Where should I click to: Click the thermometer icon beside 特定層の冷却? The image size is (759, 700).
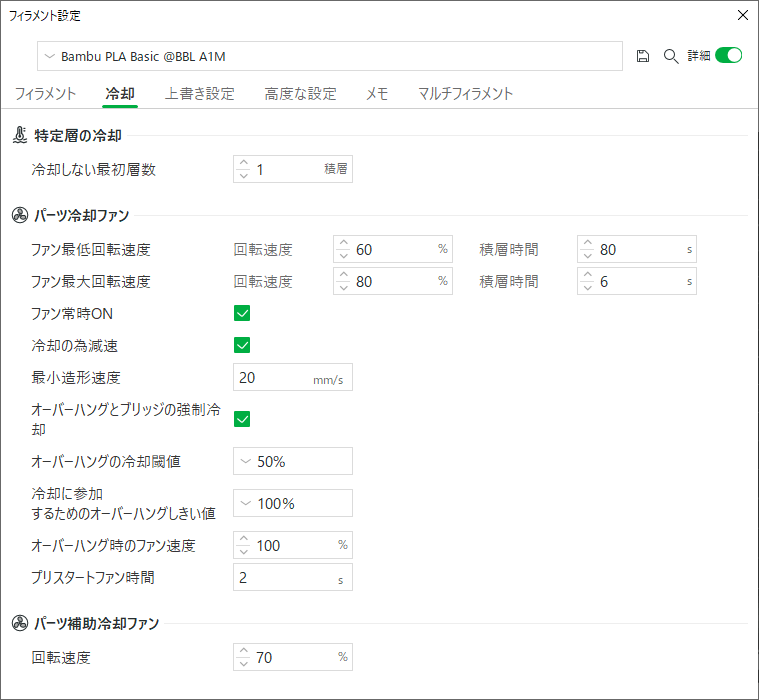tap(20, 135)
